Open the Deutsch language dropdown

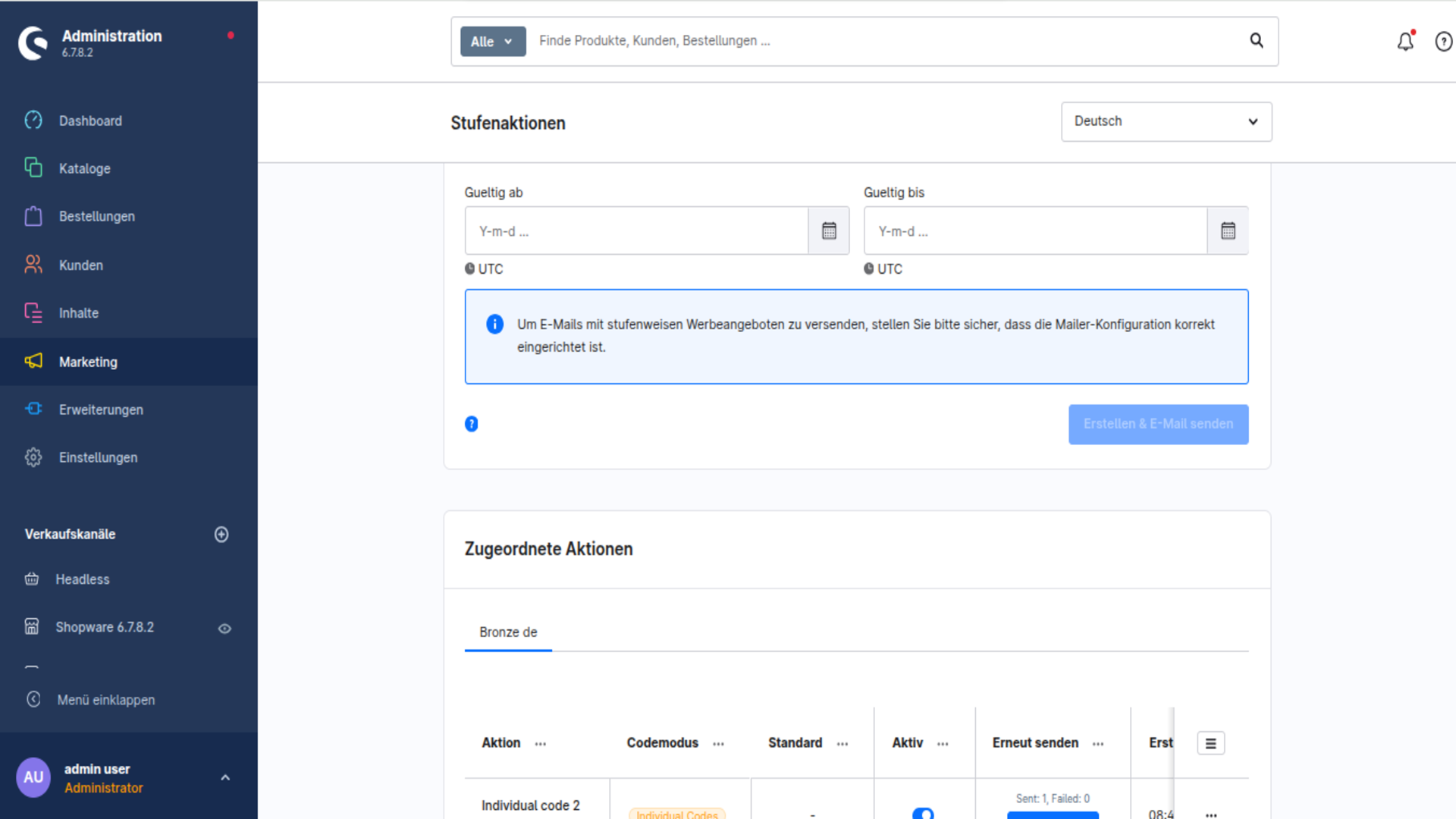pyautogui.click(x=1166, y=121)
